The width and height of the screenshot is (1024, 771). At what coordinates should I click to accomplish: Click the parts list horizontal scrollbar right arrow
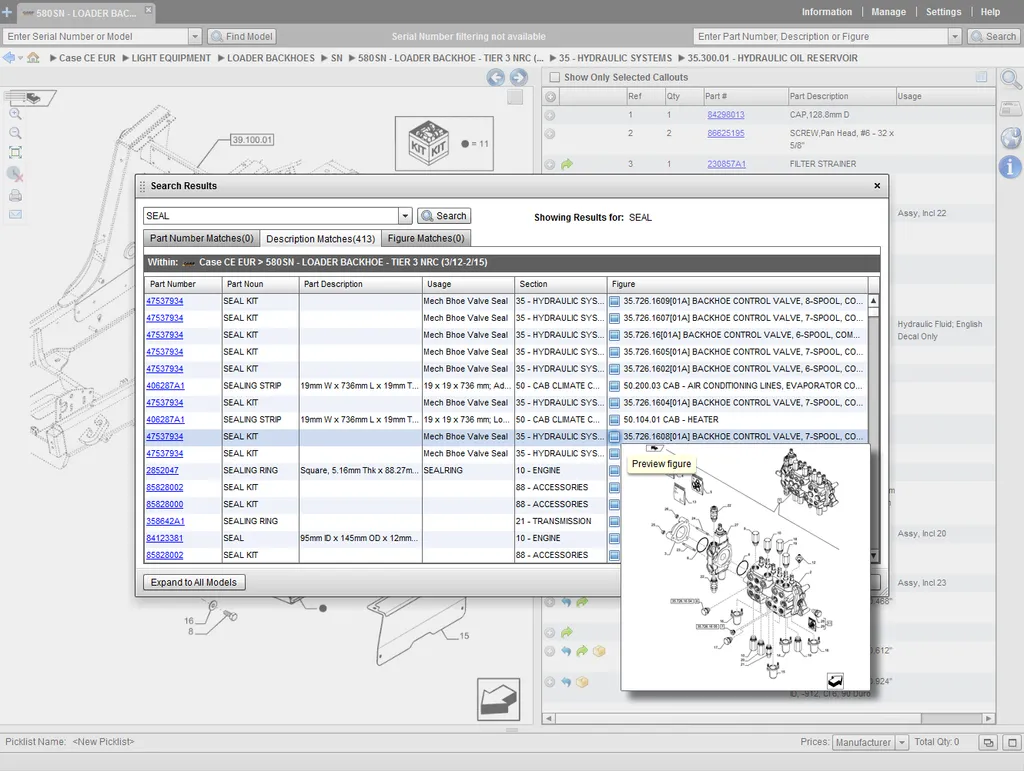click(988, 718)
